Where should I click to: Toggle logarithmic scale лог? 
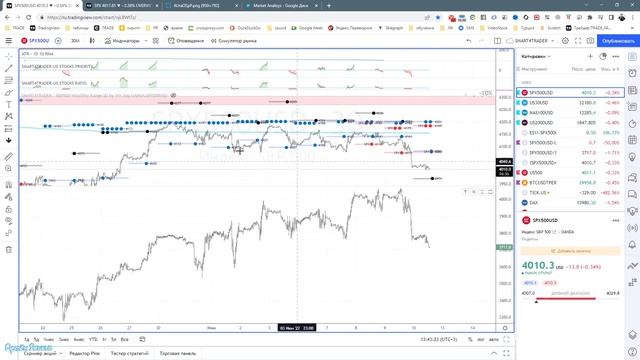pos(481,339)
